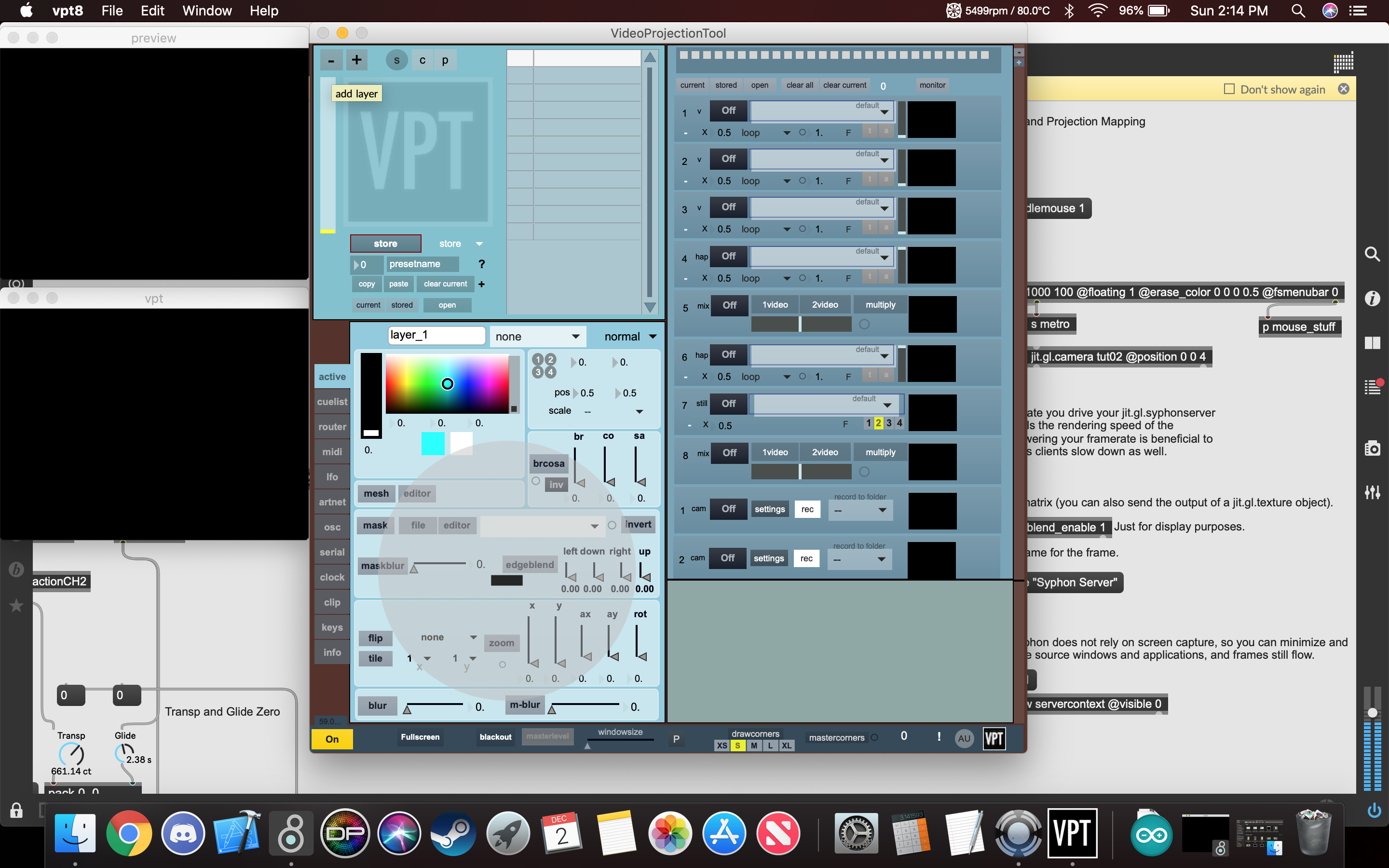Open Steam from the Dock
The width and height of the screenshot is (1389, 868).
[453, 833]
